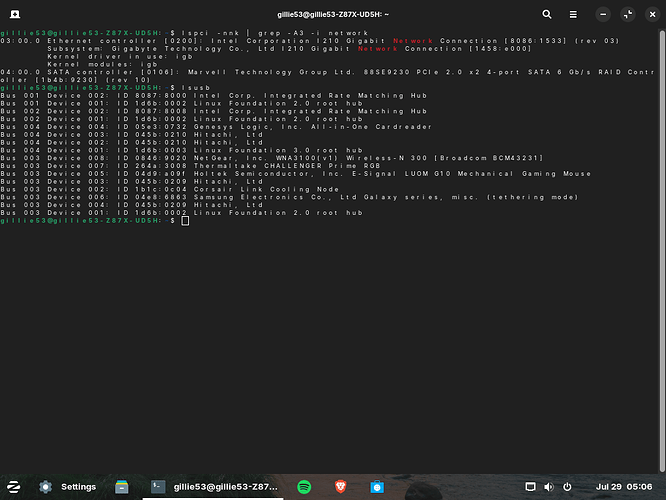Open the display tray indicator

[530, 487]
